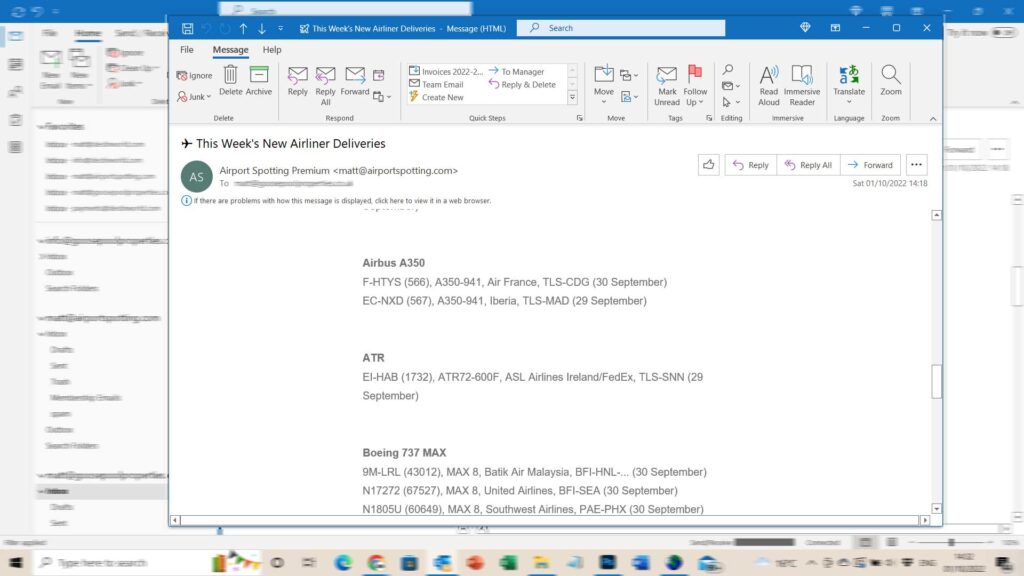Switch to the Help tab

coord(272,50)
